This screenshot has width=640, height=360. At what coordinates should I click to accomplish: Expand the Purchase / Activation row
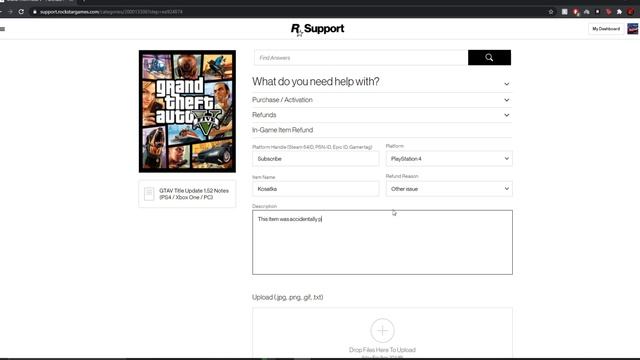pos(382,100)
